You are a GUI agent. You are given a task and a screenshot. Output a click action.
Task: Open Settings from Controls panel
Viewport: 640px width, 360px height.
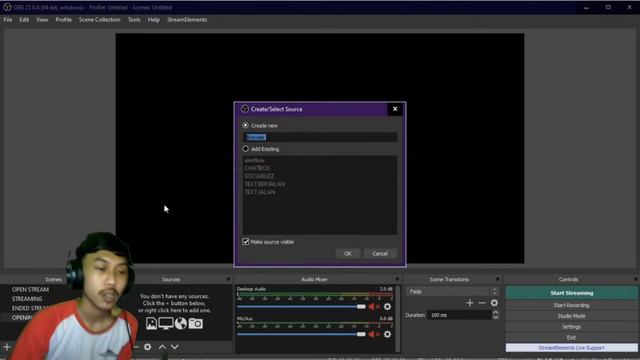571,327
